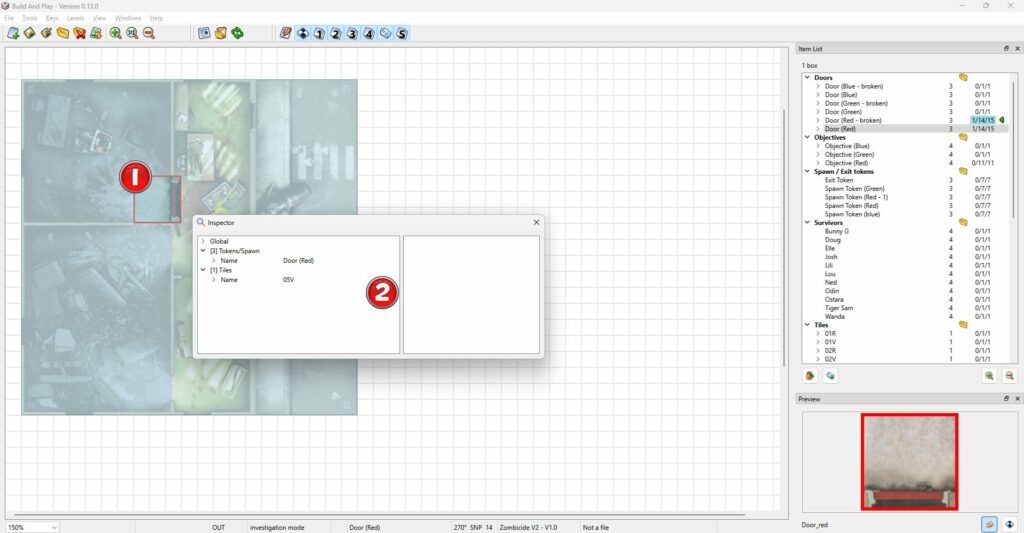
Task: Collapse the Doors category in Item List
Action: [x=807, y=78]
